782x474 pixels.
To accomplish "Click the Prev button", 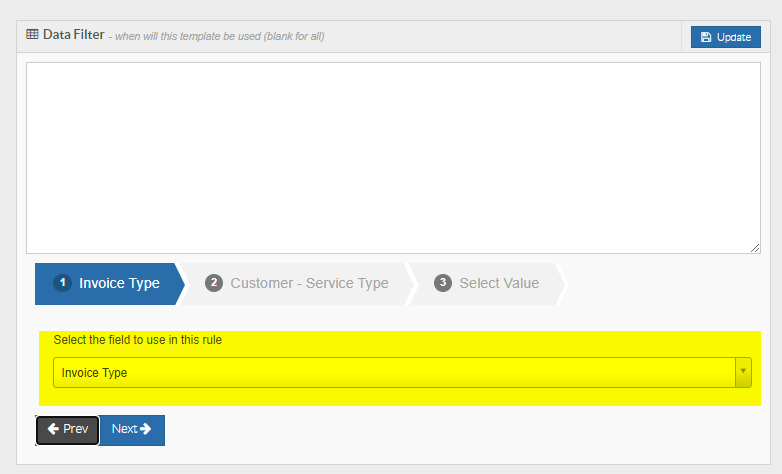I will 67,430.
